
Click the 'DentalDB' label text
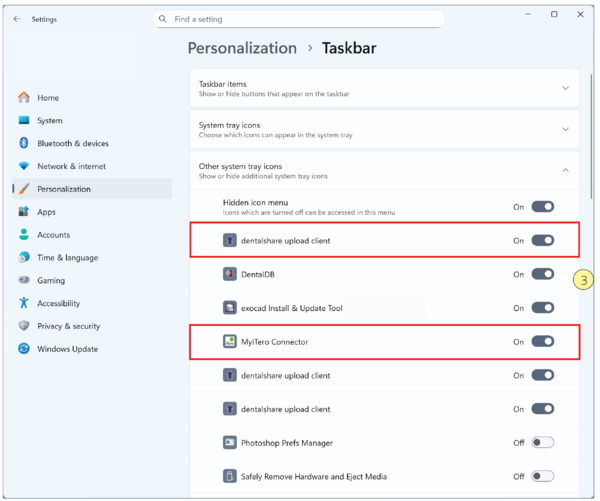click(x=258, y=274)
